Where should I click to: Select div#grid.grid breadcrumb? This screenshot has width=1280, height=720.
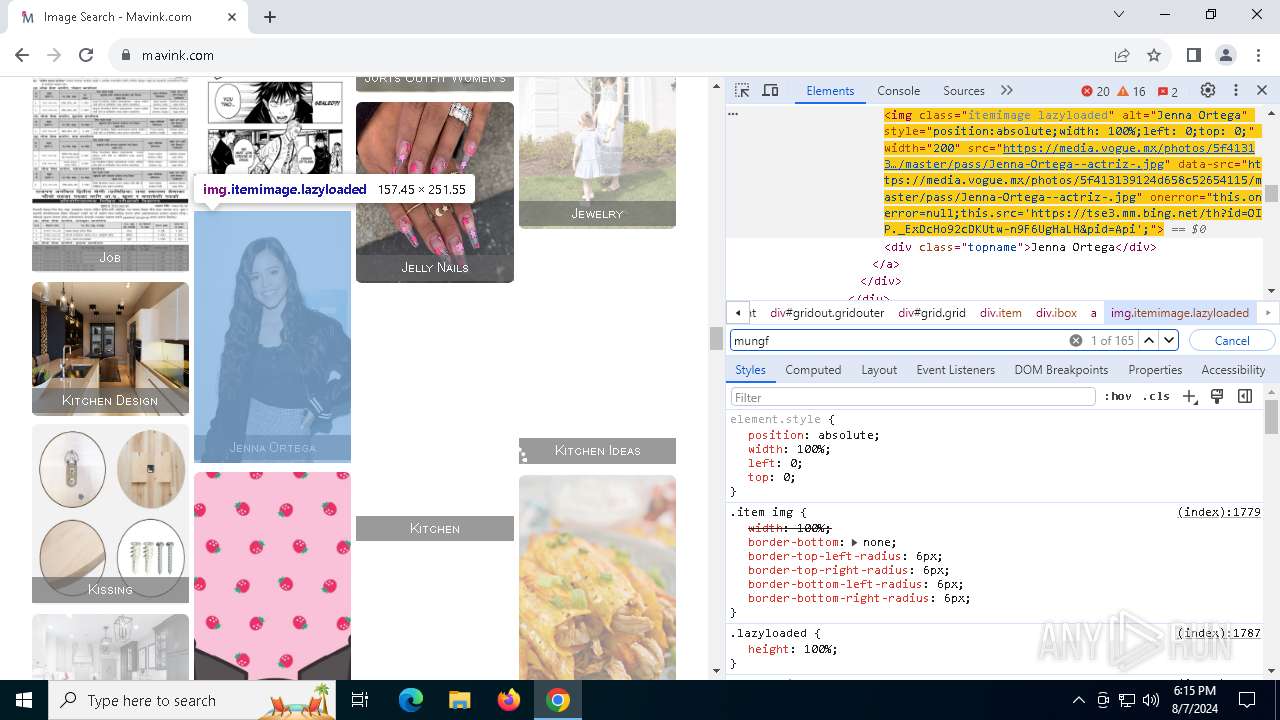point(932,313)
